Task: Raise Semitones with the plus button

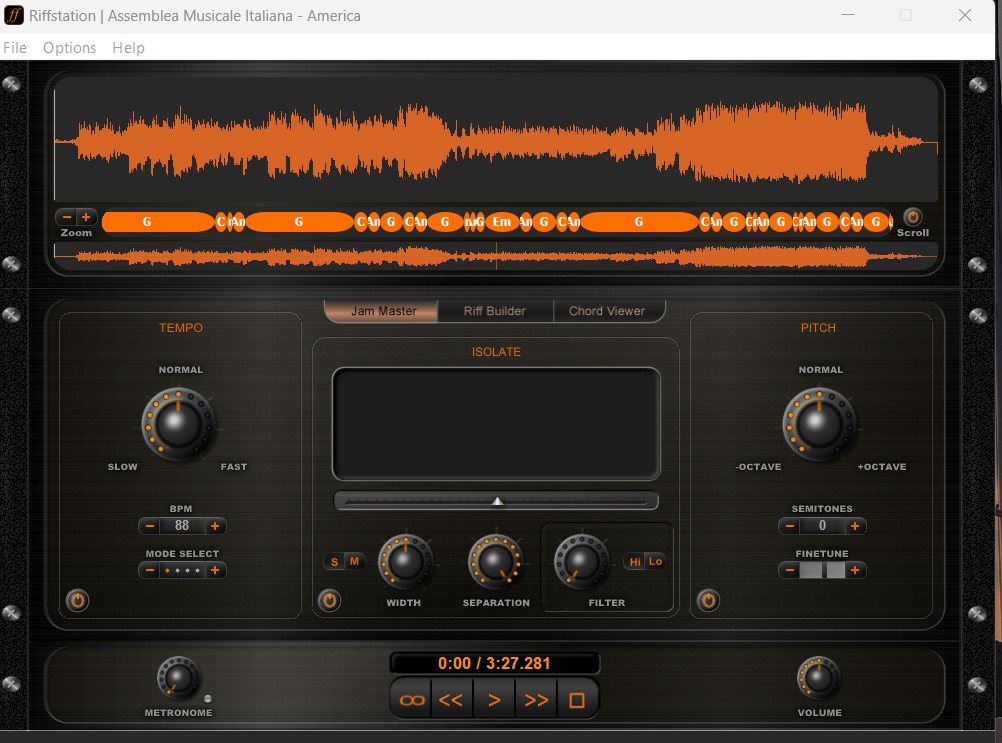Action: click(855, 526)
